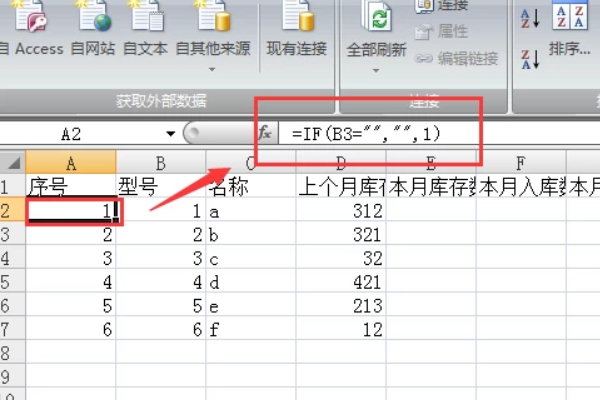Click the Name Box showing A2

pyautogui.click(x=82, y=134)
